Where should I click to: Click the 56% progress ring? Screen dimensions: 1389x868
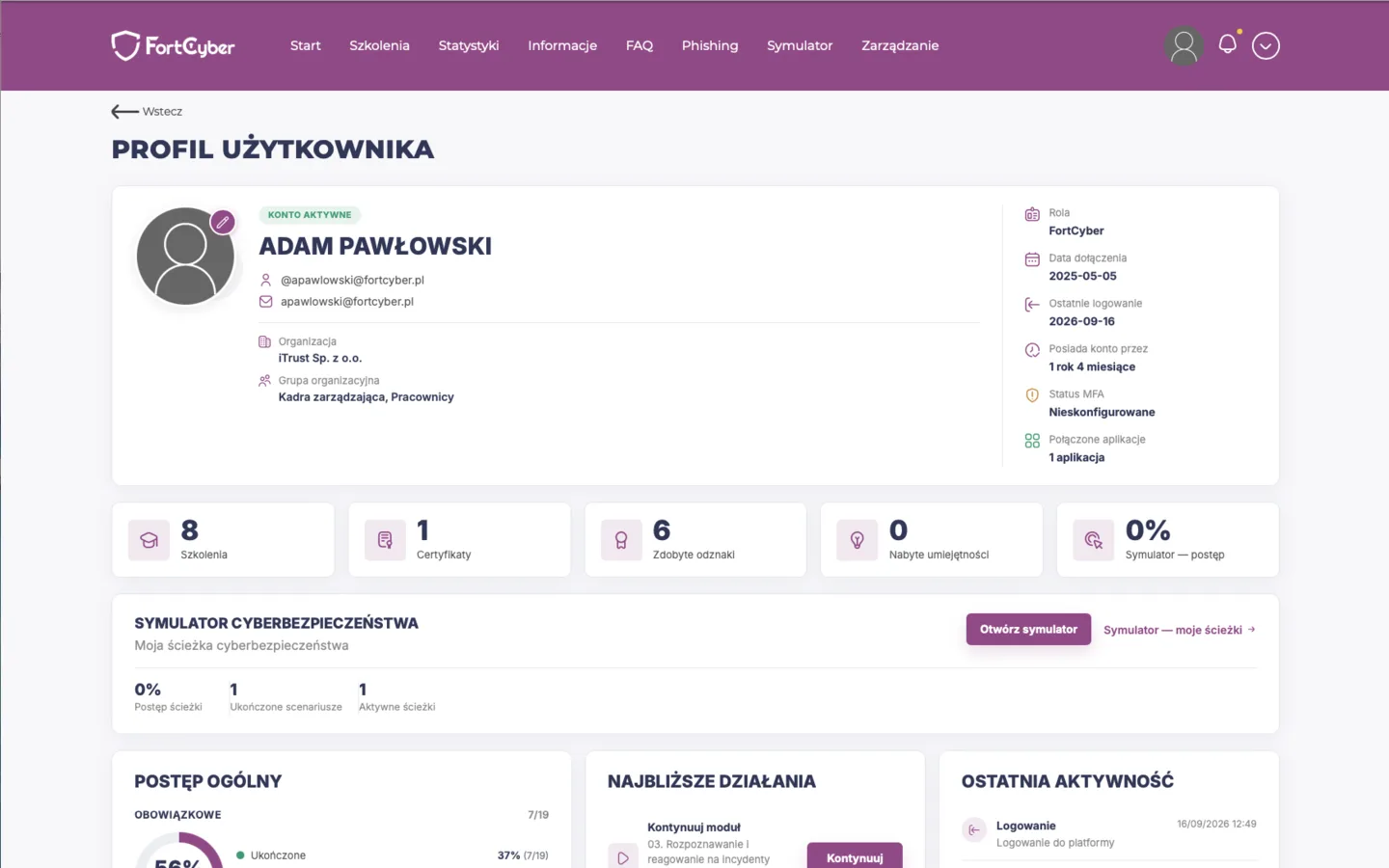pyautogui.click(x=178, y=851)
